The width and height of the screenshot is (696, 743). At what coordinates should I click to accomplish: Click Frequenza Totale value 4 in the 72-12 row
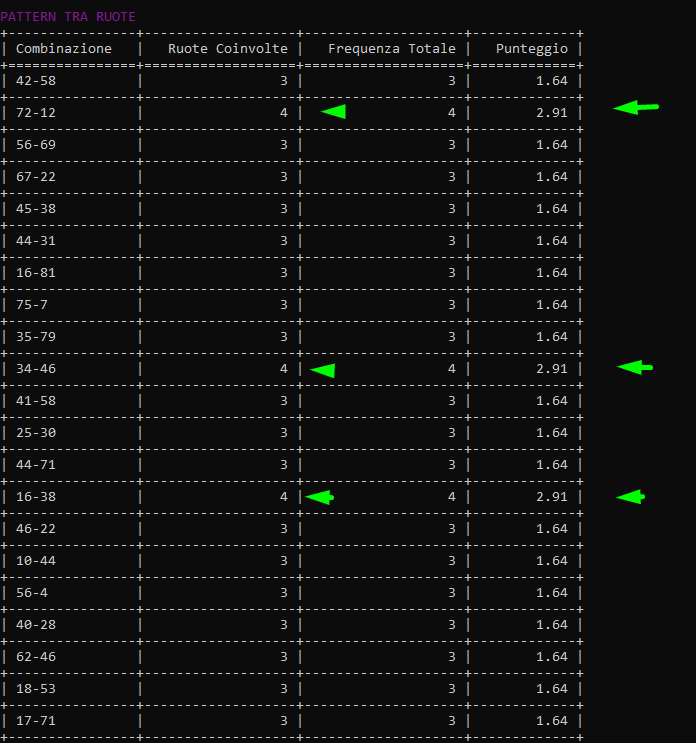tap(452, 113)
